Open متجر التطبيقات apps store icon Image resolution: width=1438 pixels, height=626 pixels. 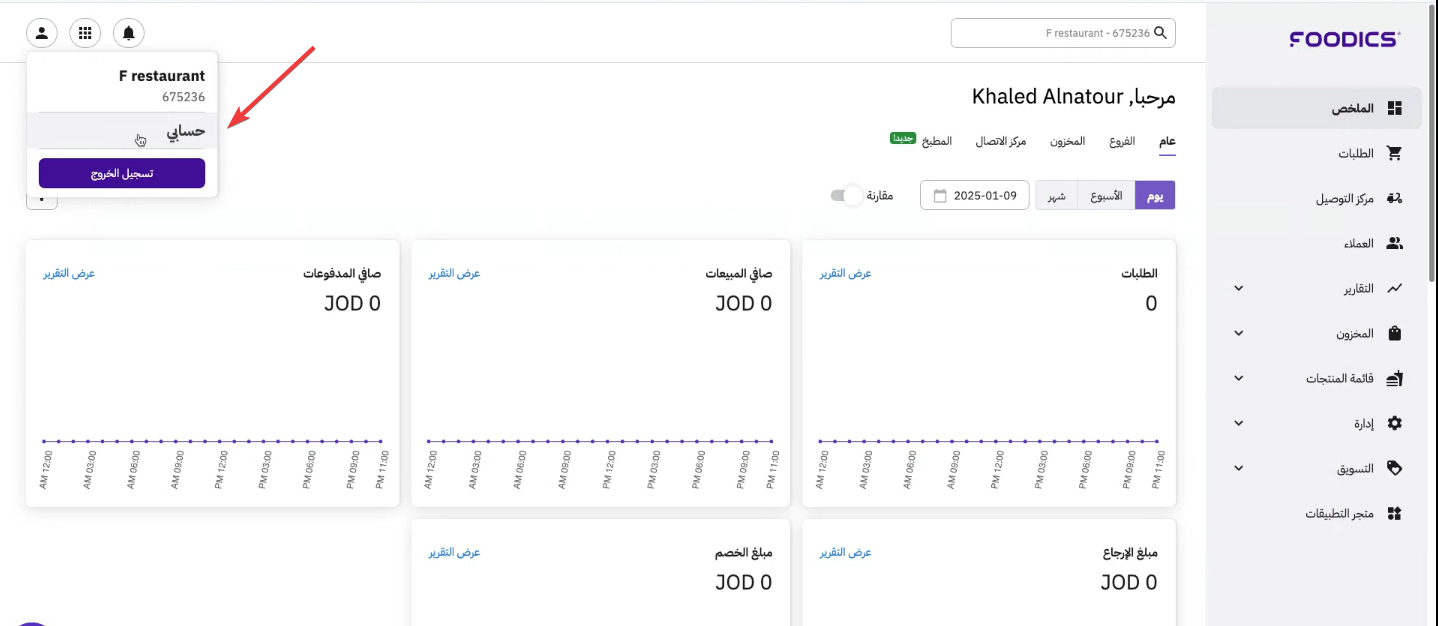(1394, 513)
